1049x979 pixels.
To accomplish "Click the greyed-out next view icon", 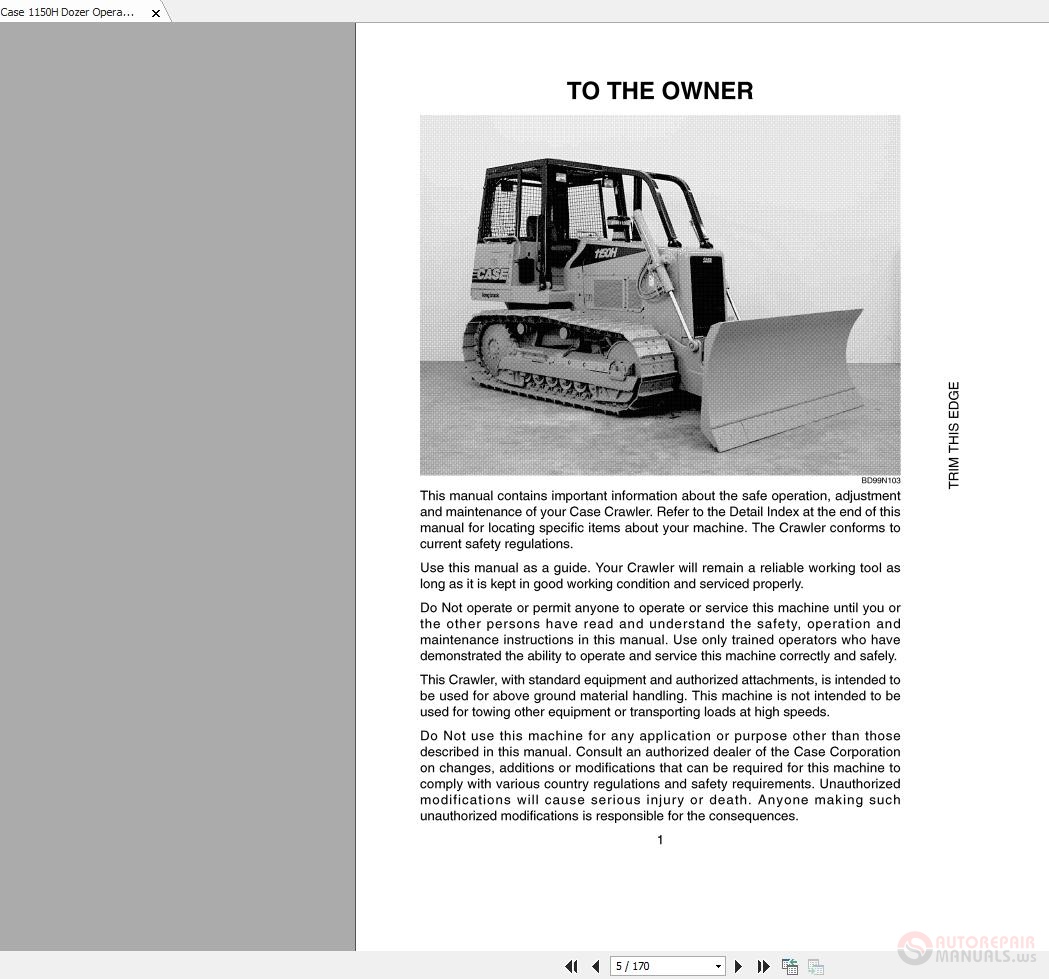I will [x=816, y=966].
